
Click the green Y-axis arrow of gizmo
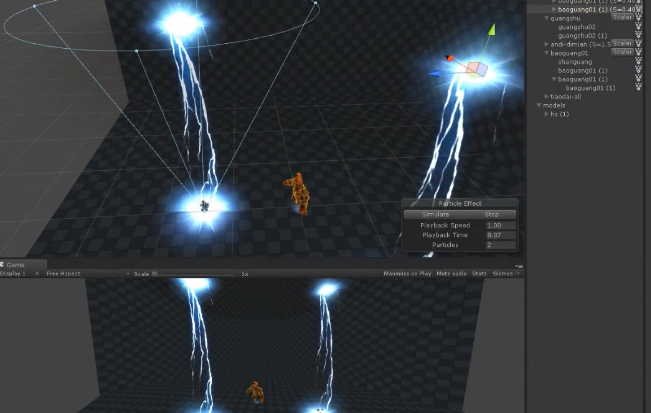(491, 29)
